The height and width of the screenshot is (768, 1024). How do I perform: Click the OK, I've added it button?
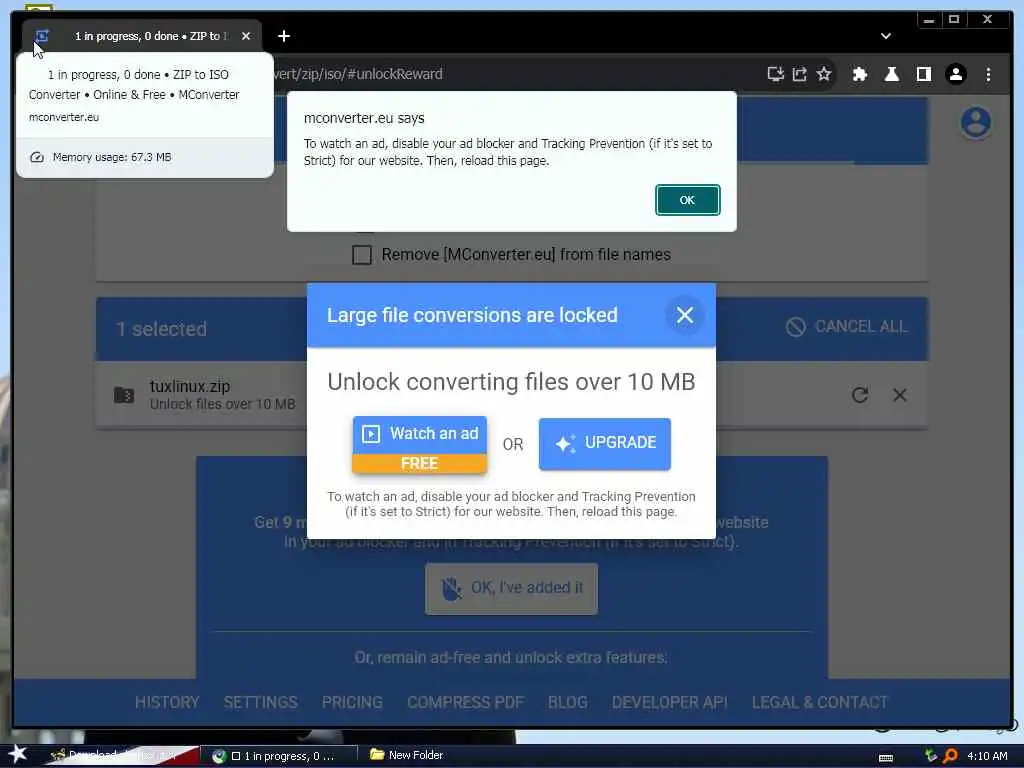pos(511,588)
